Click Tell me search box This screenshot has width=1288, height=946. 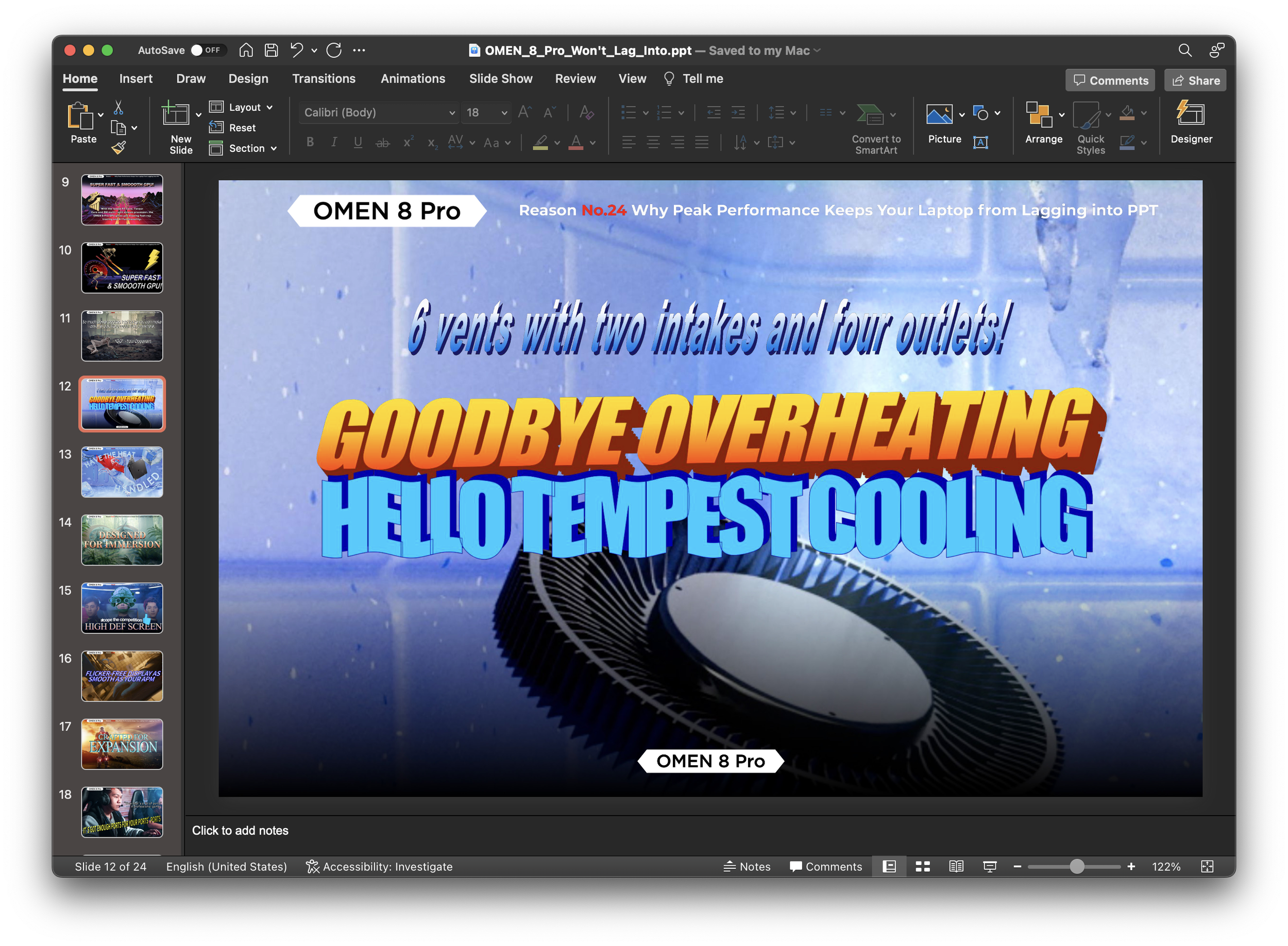click(694, 78)
